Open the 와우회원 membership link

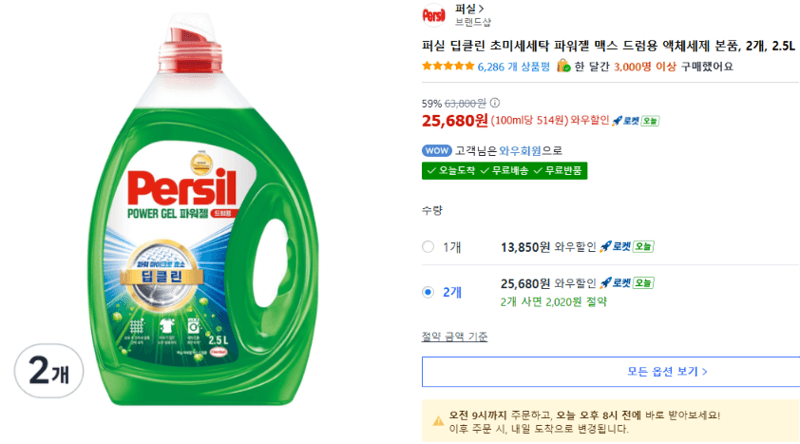pos(520,151)
